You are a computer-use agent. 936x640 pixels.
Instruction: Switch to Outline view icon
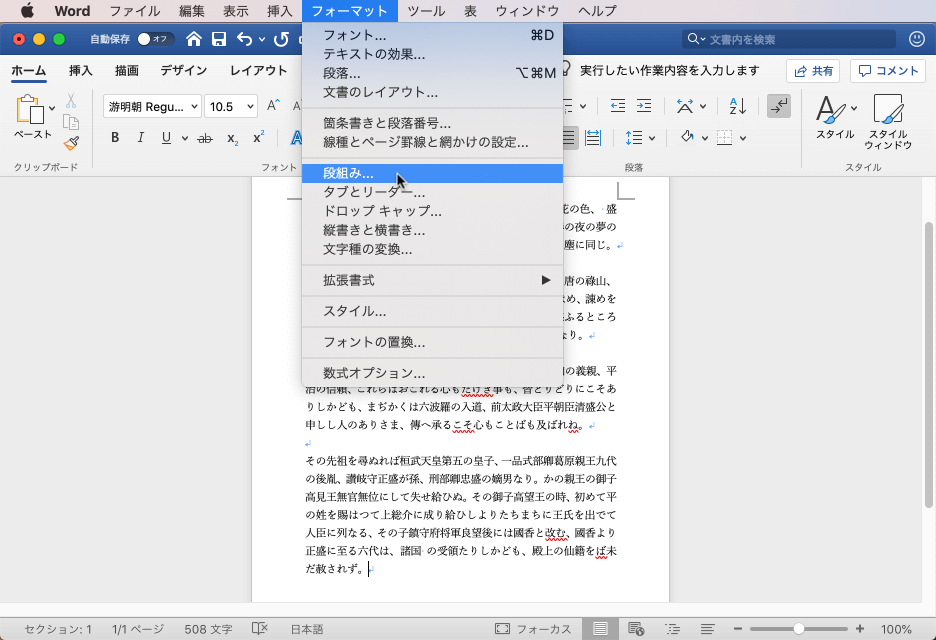[672, 629]
